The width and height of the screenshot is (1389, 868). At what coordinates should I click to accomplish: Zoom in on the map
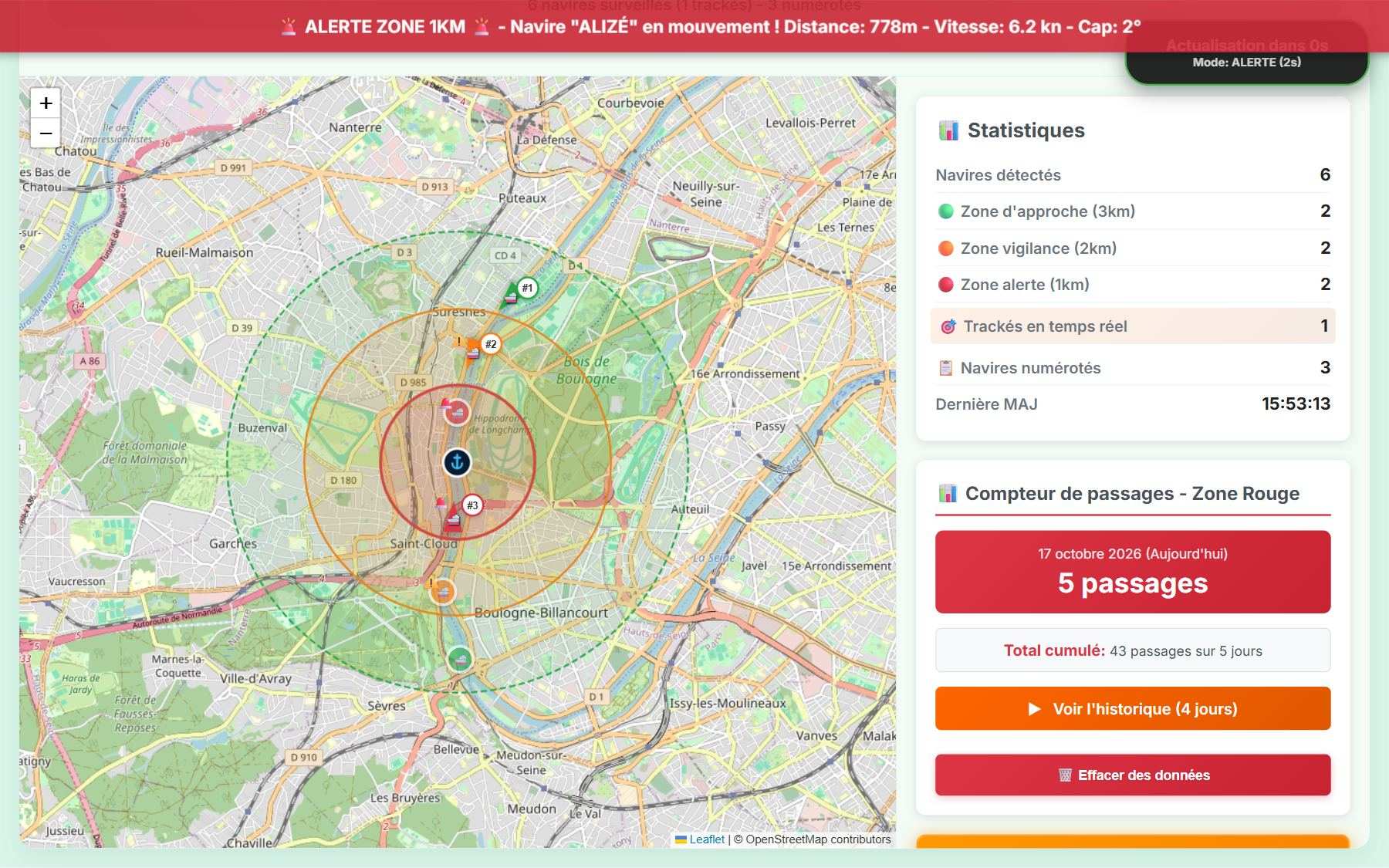coord(46,103)
